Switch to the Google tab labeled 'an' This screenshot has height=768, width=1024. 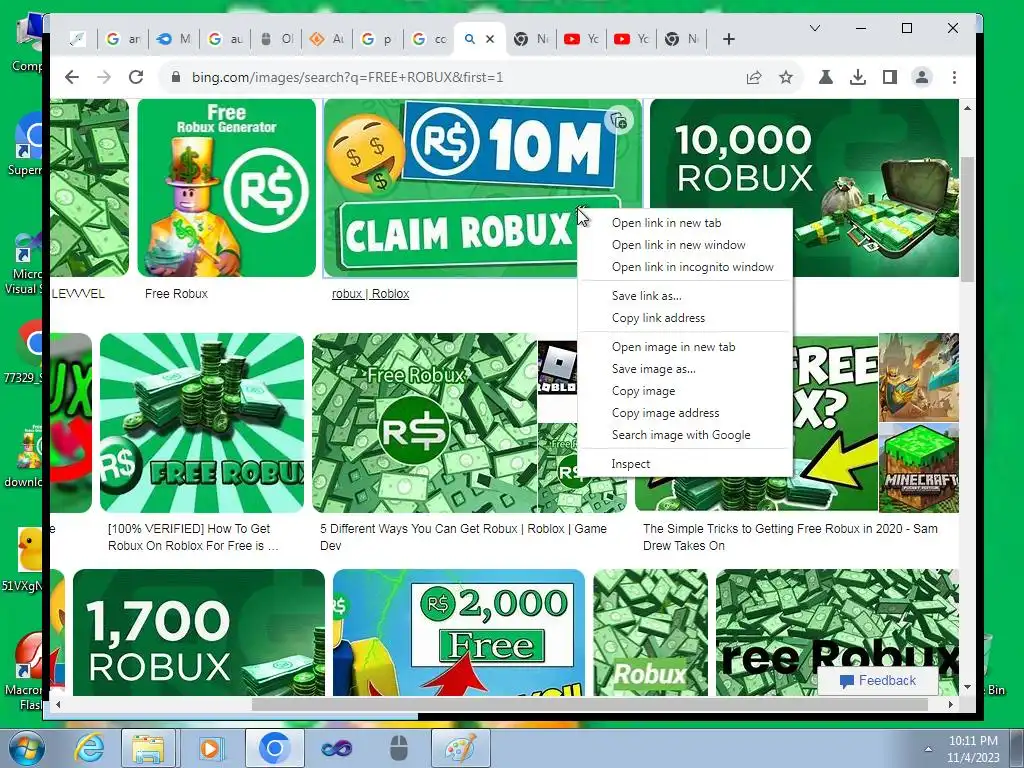pyautogui.click(x=122, y=39)
